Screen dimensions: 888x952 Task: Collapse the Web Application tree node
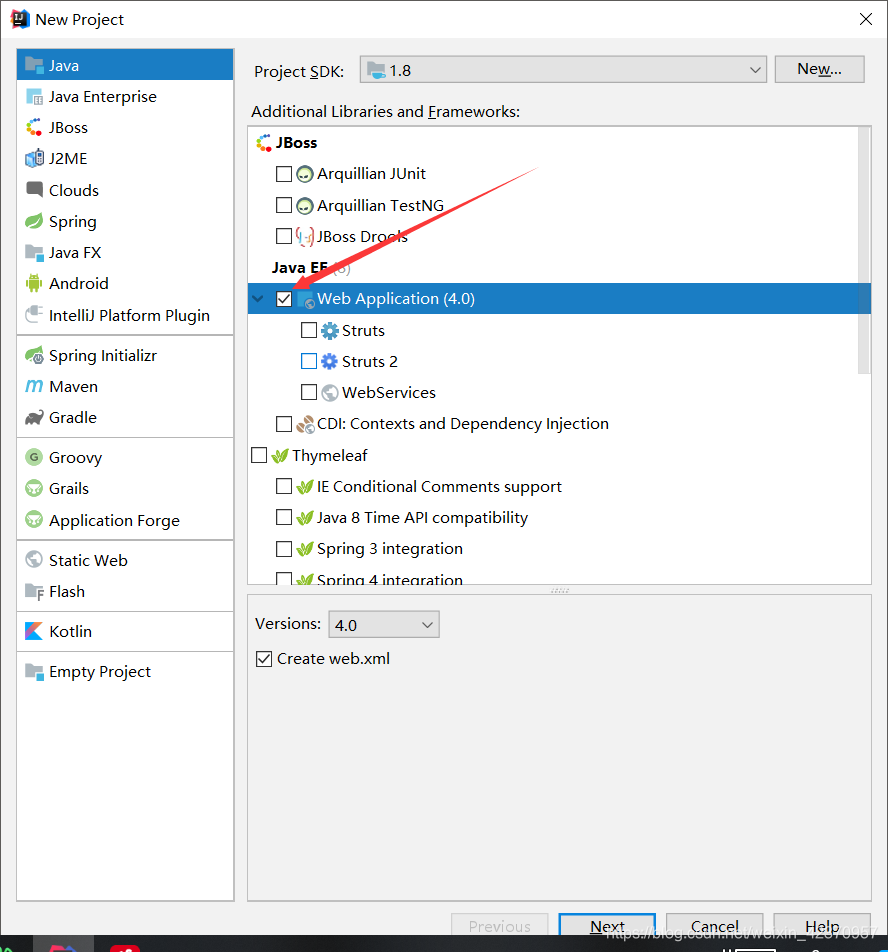tap(259, 299)
